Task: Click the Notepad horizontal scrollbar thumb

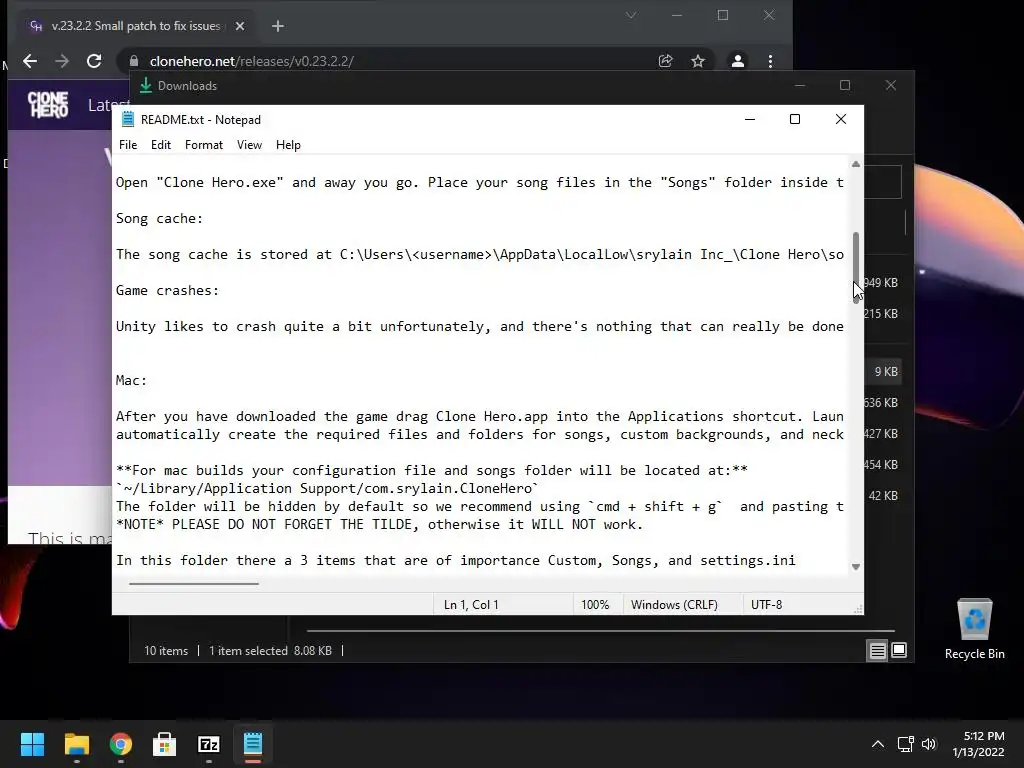Action: pyautogui.click(x=194, y=583)
